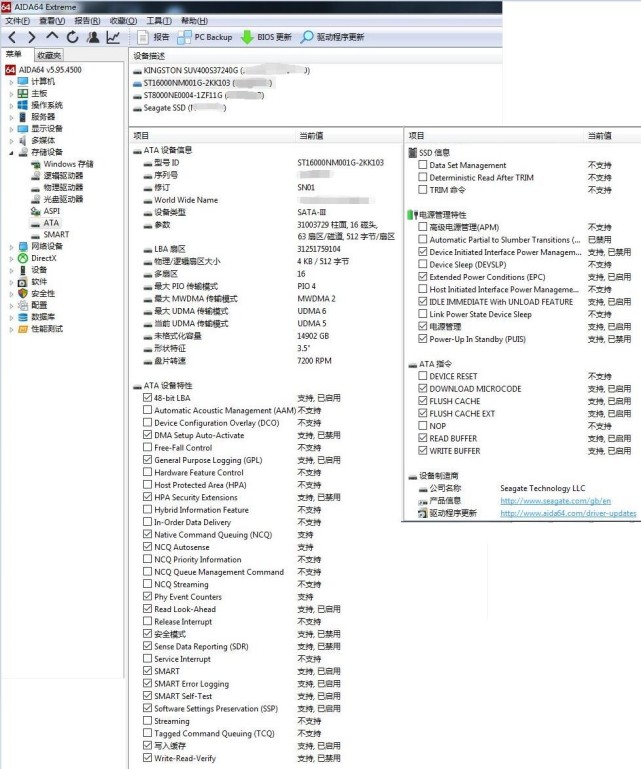The image size is (641, 769).
Task: Toggle the Read Look-Ahead checkbox
Action: click(147, 608)
